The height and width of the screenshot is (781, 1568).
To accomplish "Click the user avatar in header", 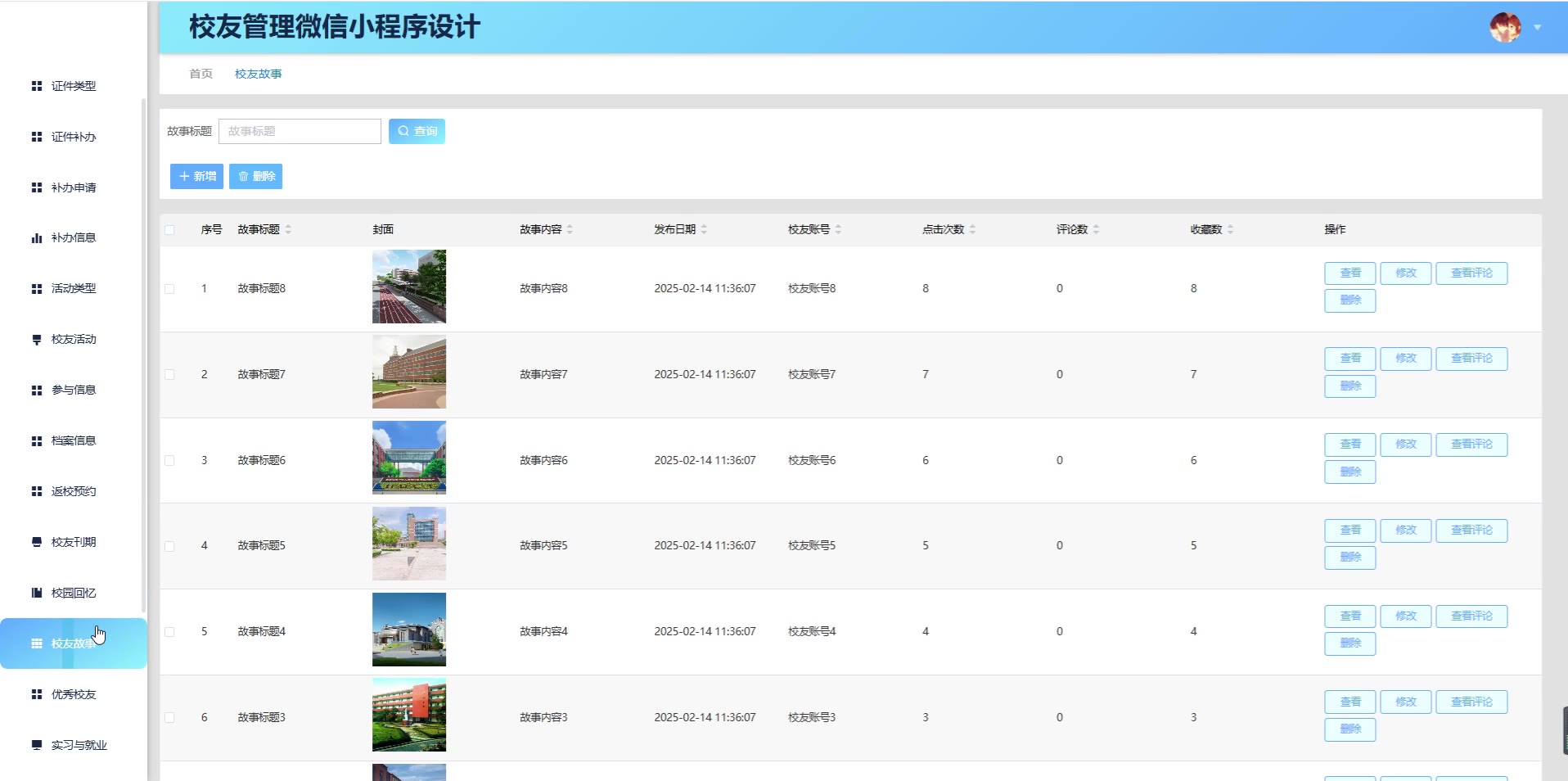I will (1504, 28).
